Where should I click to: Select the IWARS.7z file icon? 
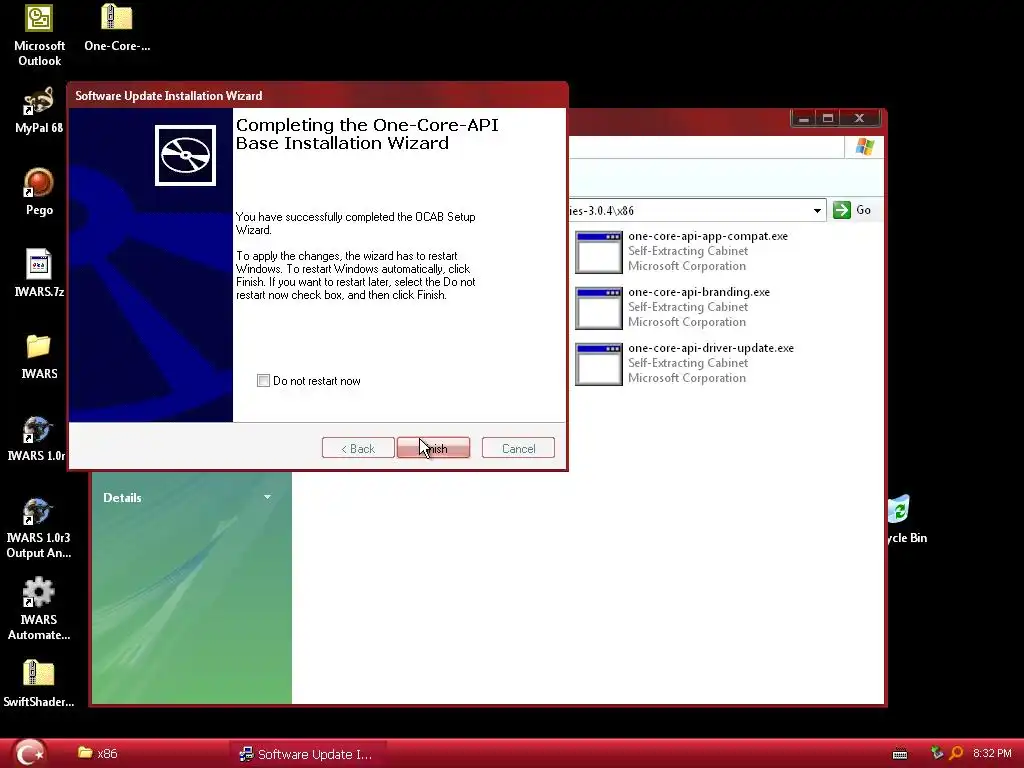(39, 264)
